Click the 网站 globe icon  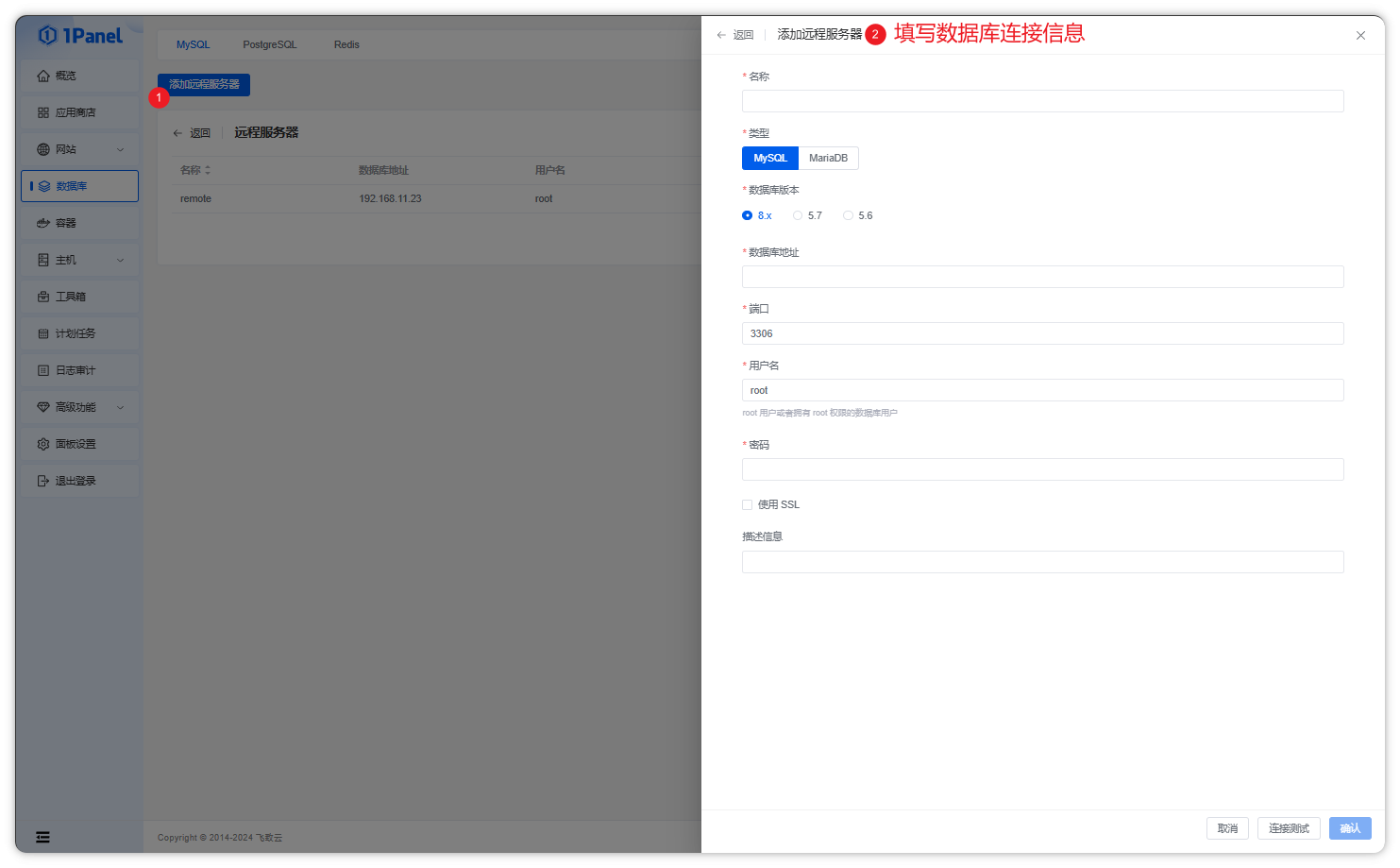(x=43, y=149)
